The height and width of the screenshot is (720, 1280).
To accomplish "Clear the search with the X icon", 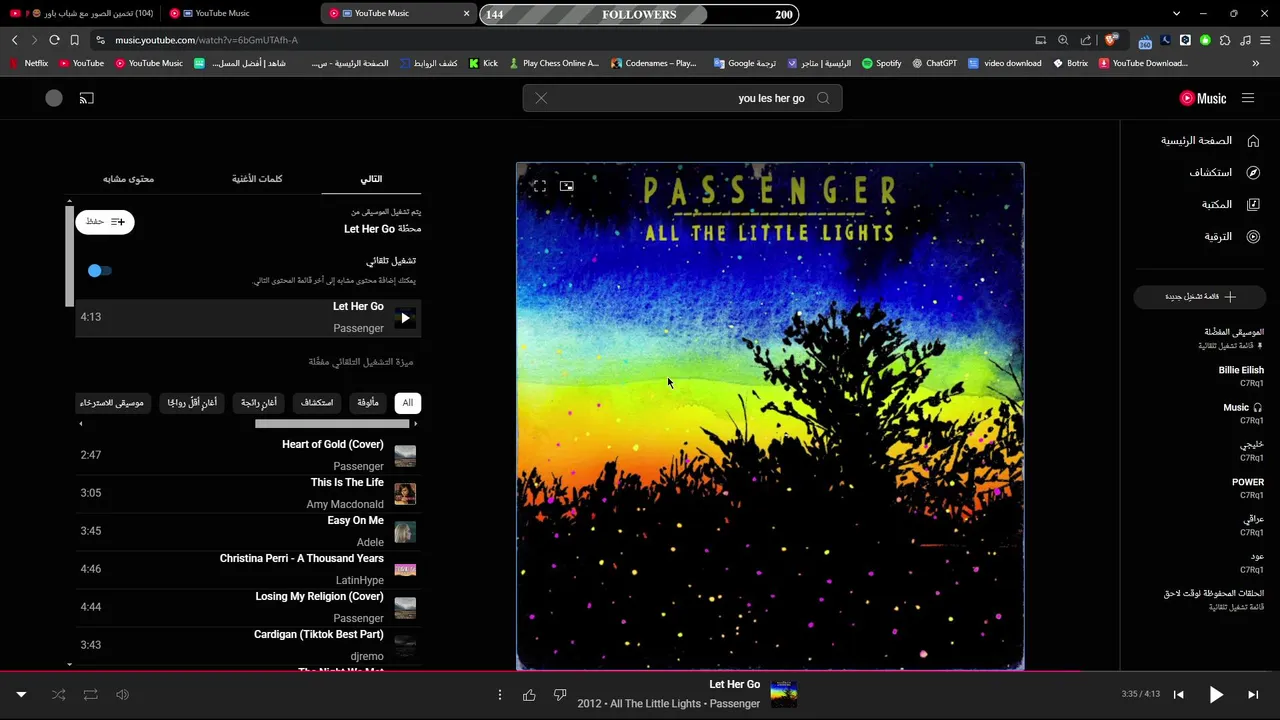I will 541,98.
